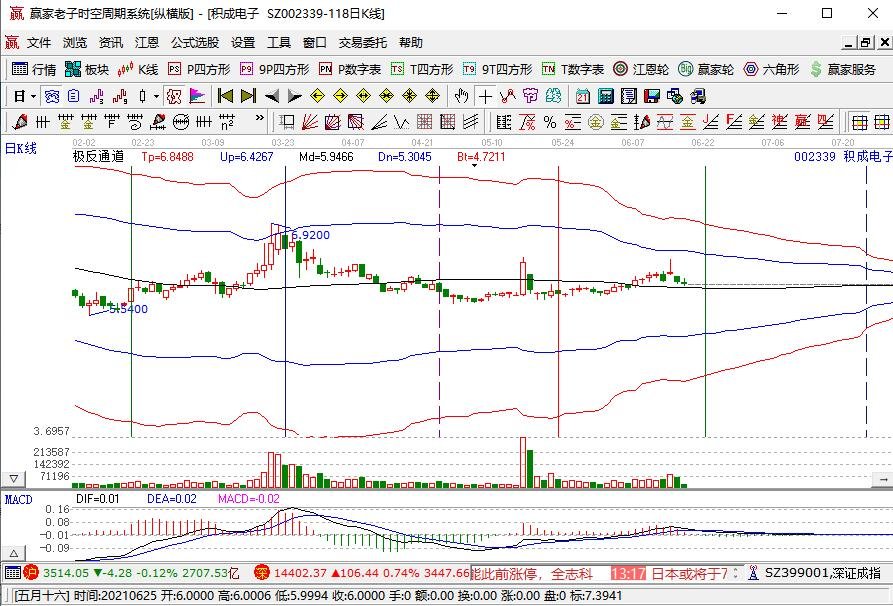Open the 公式选股 menu
Screen dimensions: 893x606
pos(195,43)
